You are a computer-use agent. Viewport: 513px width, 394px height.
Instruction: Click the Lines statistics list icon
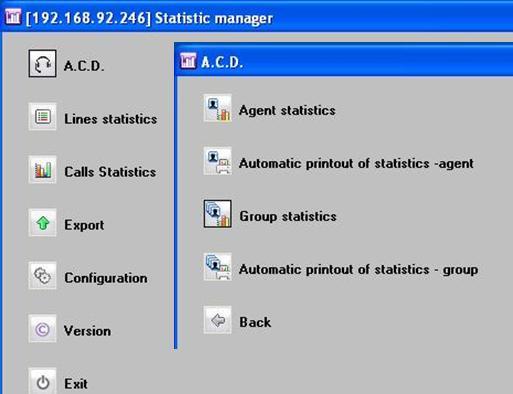tap(42, 117)
